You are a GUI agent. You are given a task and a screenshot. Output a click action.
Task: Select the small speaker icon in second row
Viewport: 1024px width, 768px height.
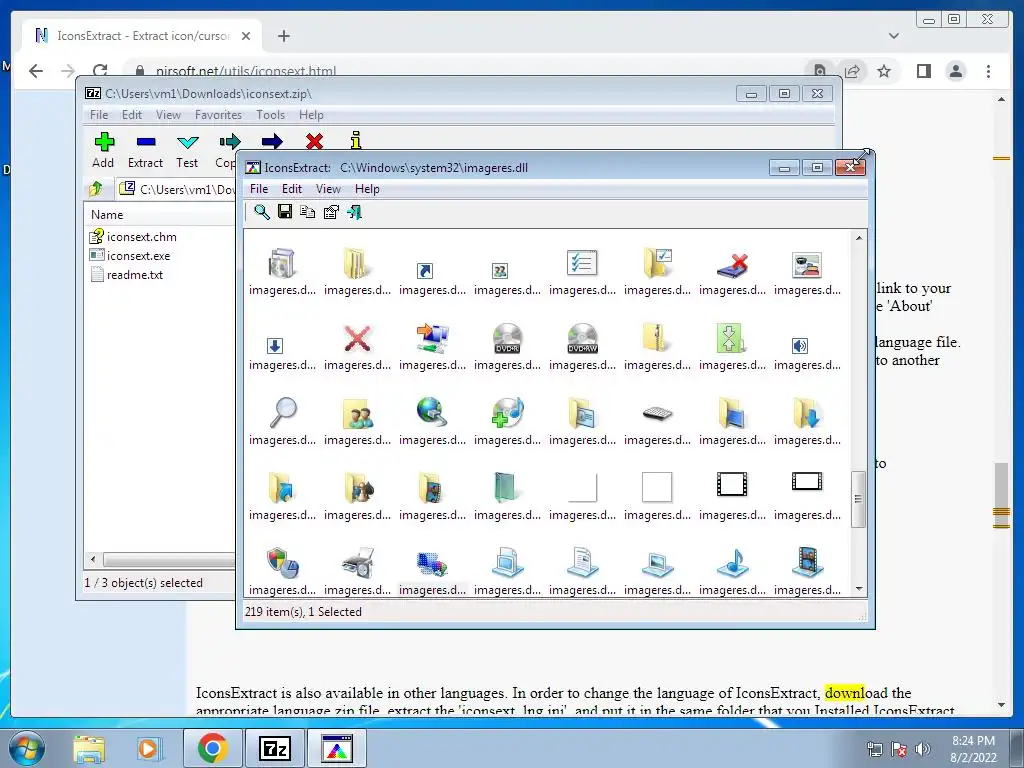click(800, 345)
